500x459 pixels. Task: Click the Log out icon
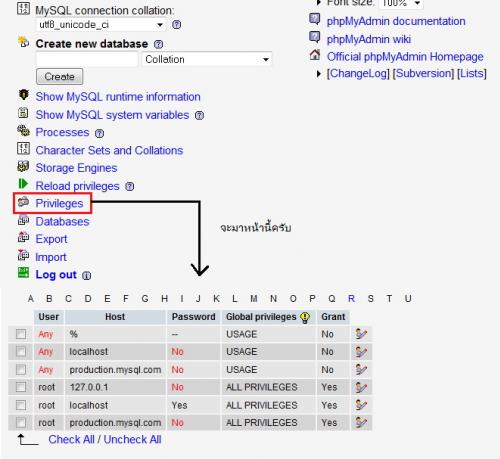click(23, 273)
